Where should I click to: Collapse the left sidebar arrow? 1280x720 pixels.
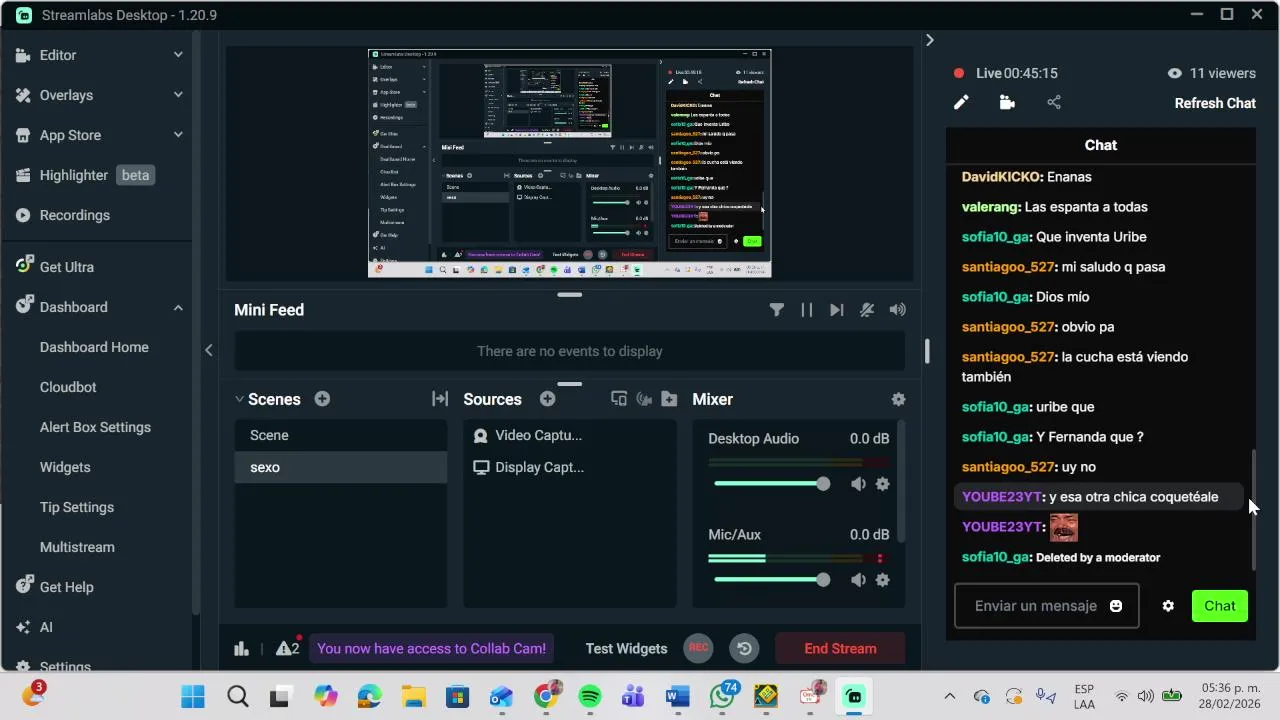(x=208, y=350)
